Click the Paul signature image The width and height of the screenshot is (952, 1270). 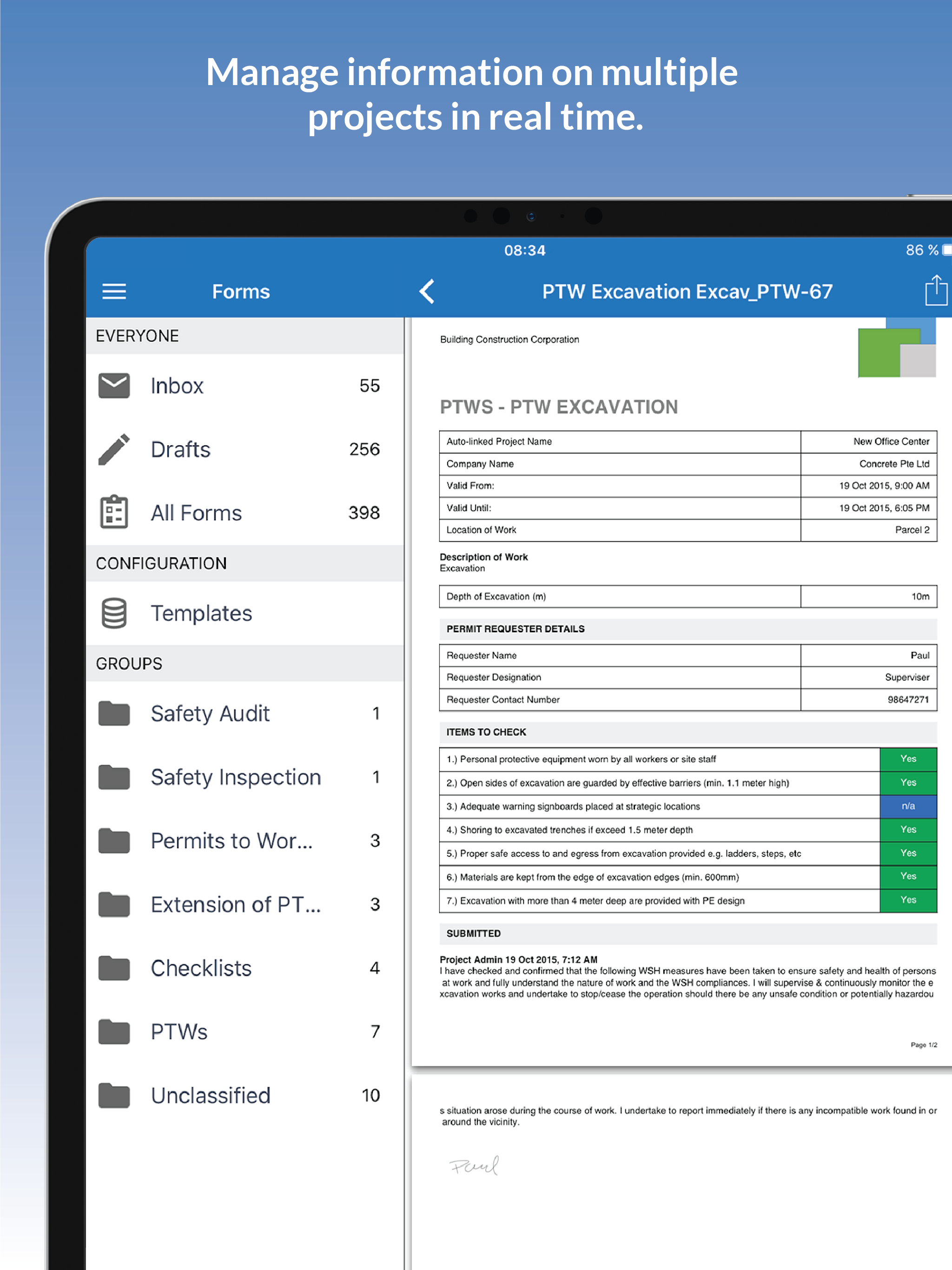click(474, 1165)
